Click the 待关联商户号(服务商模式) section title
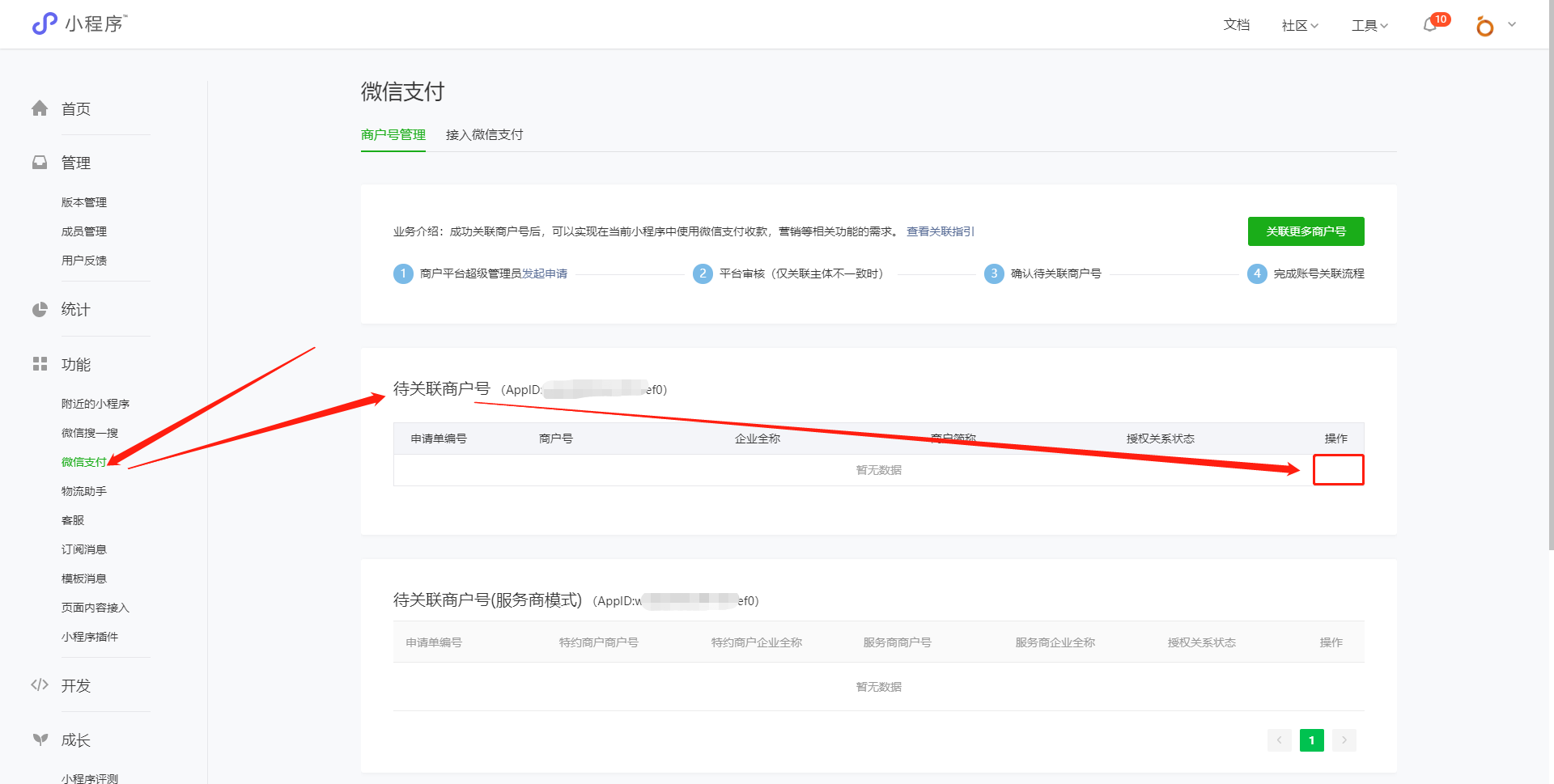The image size is (1554, 784). coord(488,600)
